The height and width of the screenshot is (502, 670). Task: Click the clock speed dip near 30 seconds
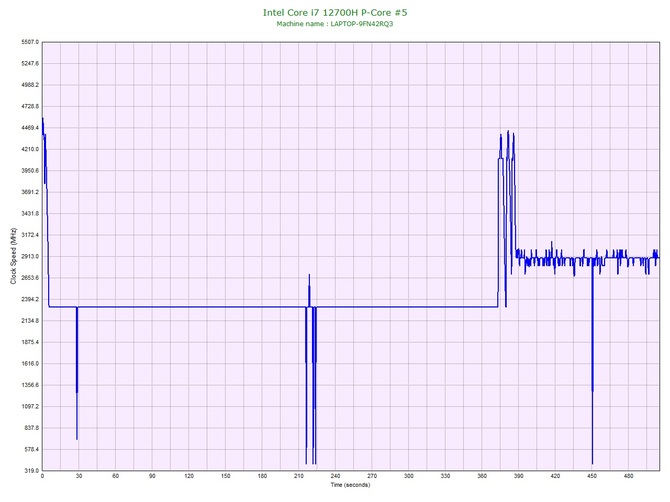(x=77, y=373)
